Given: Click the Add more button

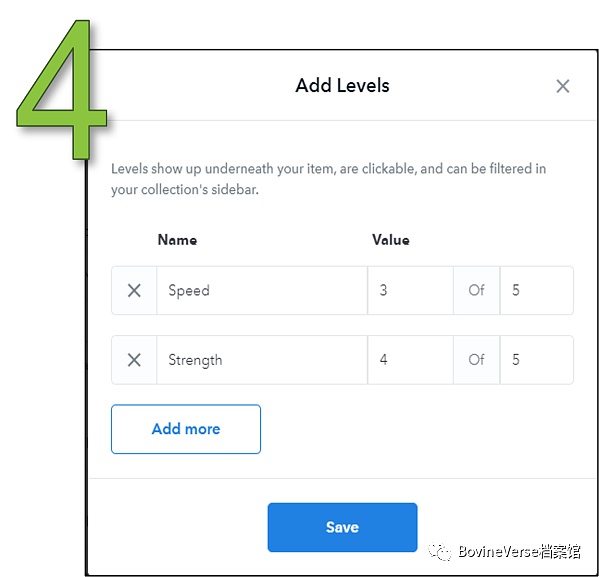Looking at the screenshot, I should tap(186, 429).
